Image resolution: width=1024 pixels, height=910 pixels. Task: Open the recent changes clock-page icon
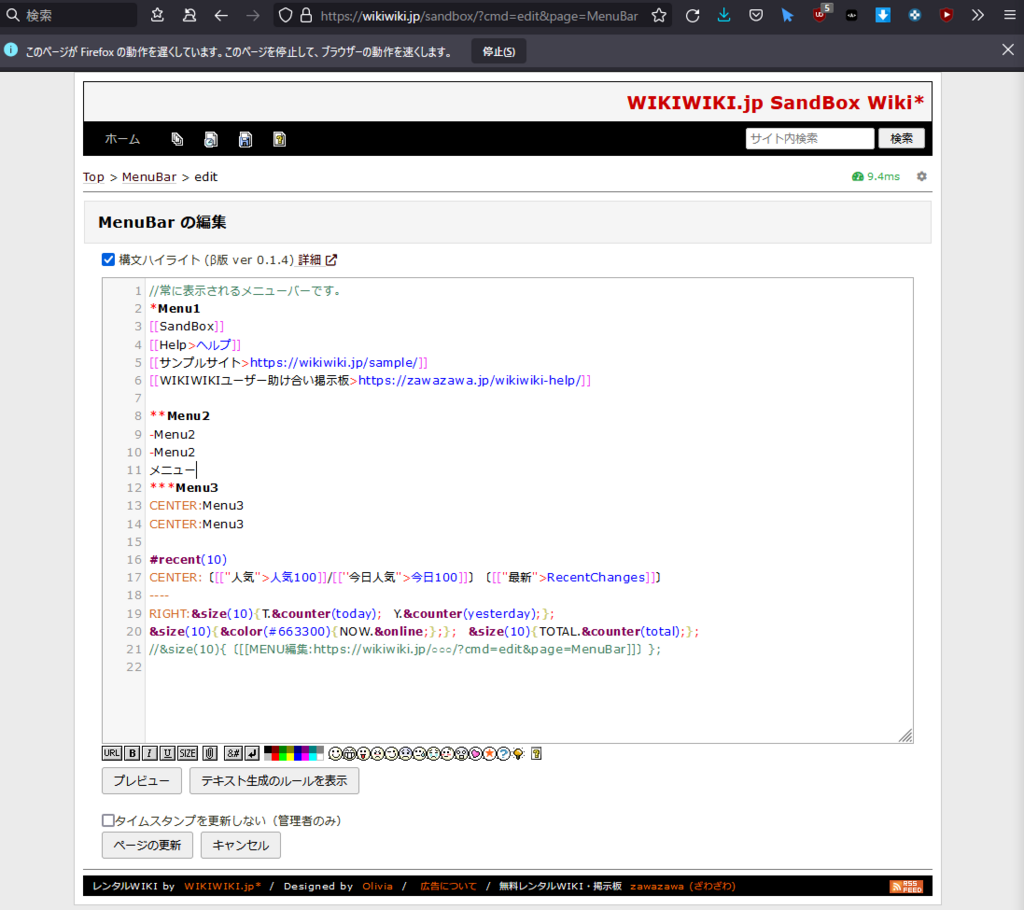pyautogui.click(x=211, y=139)
